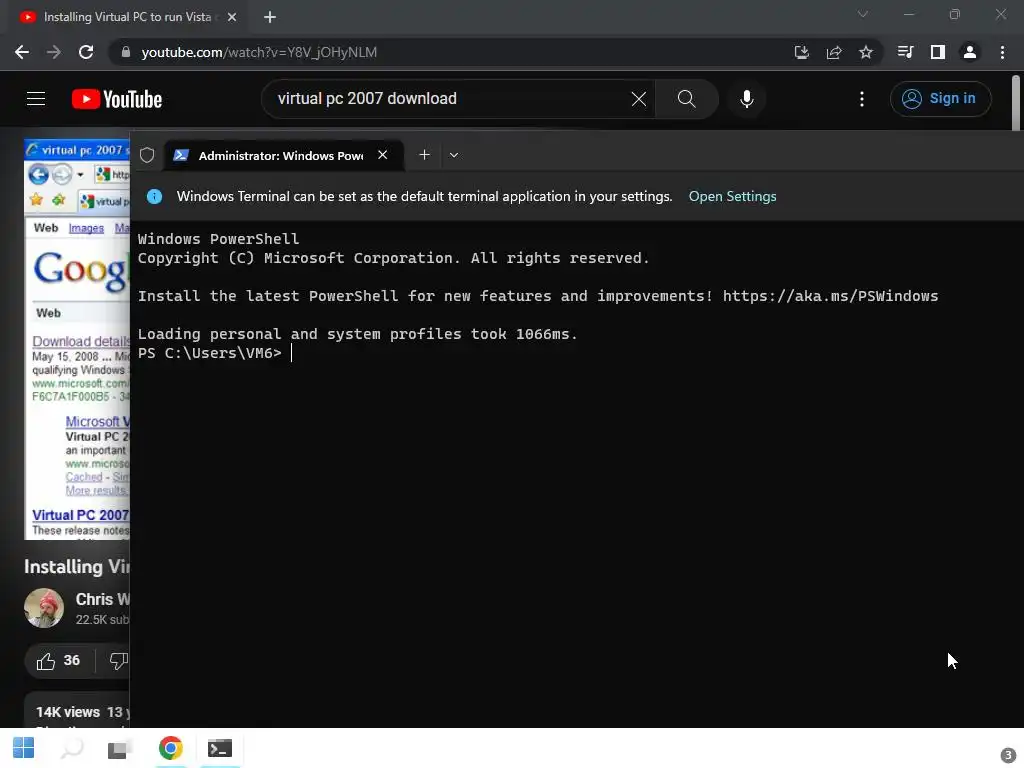Click Open Settings in the Terminal info bar
This screenshot has height=768, width=1024.
pos(732,197)
